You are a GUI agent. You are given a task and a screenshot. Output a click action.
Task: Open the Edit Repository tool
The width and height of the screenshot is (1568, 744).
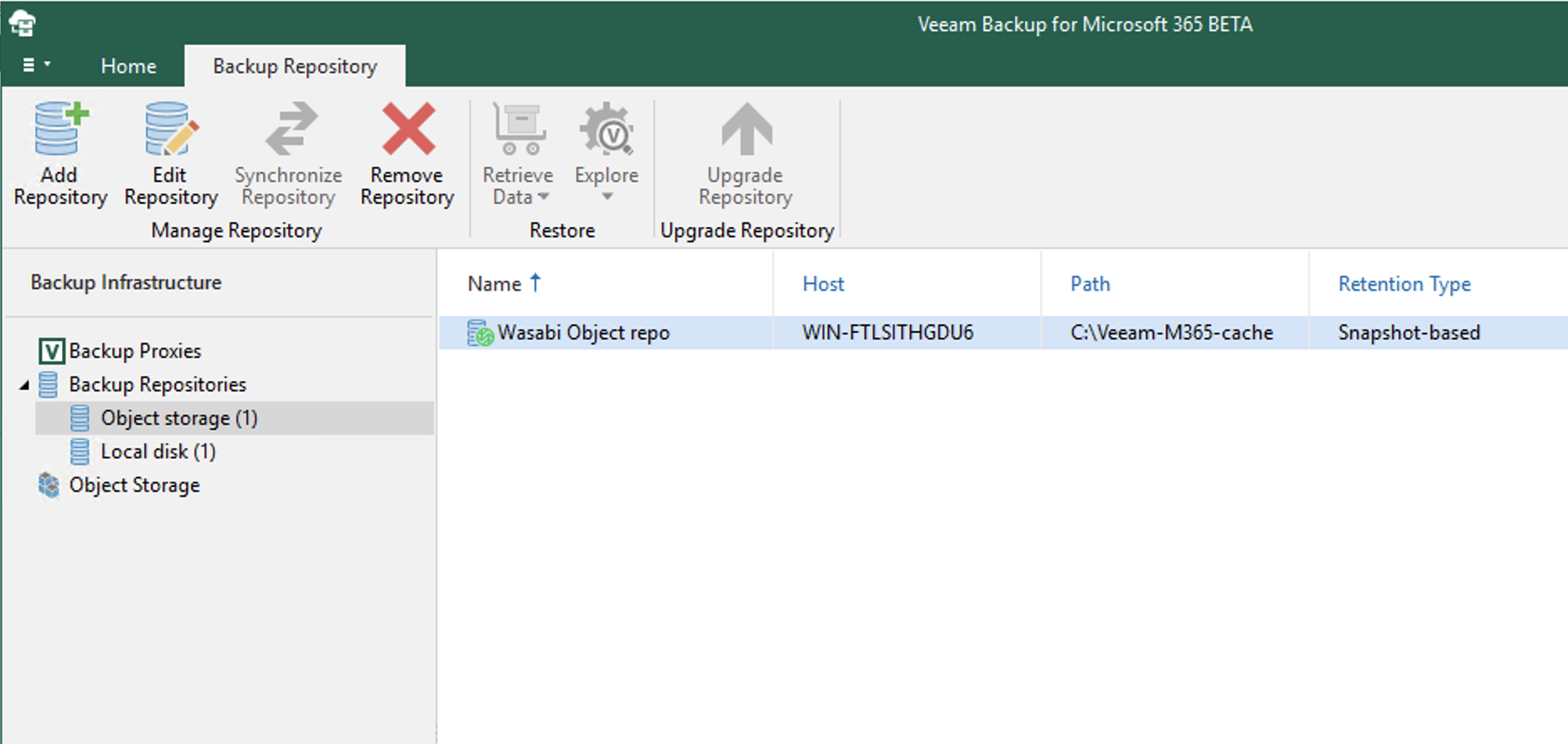pos(171,154)
